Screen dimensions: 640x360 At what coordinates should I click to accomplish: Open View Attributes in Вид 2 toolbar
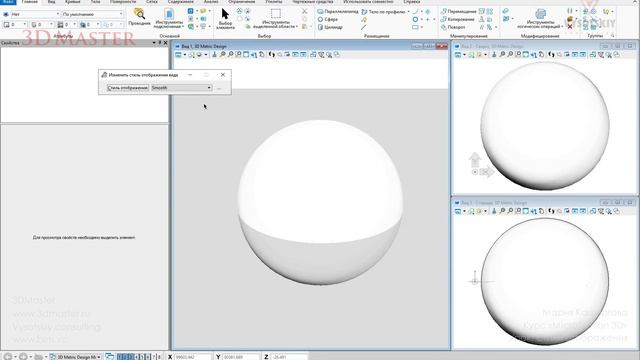[458, 55]
